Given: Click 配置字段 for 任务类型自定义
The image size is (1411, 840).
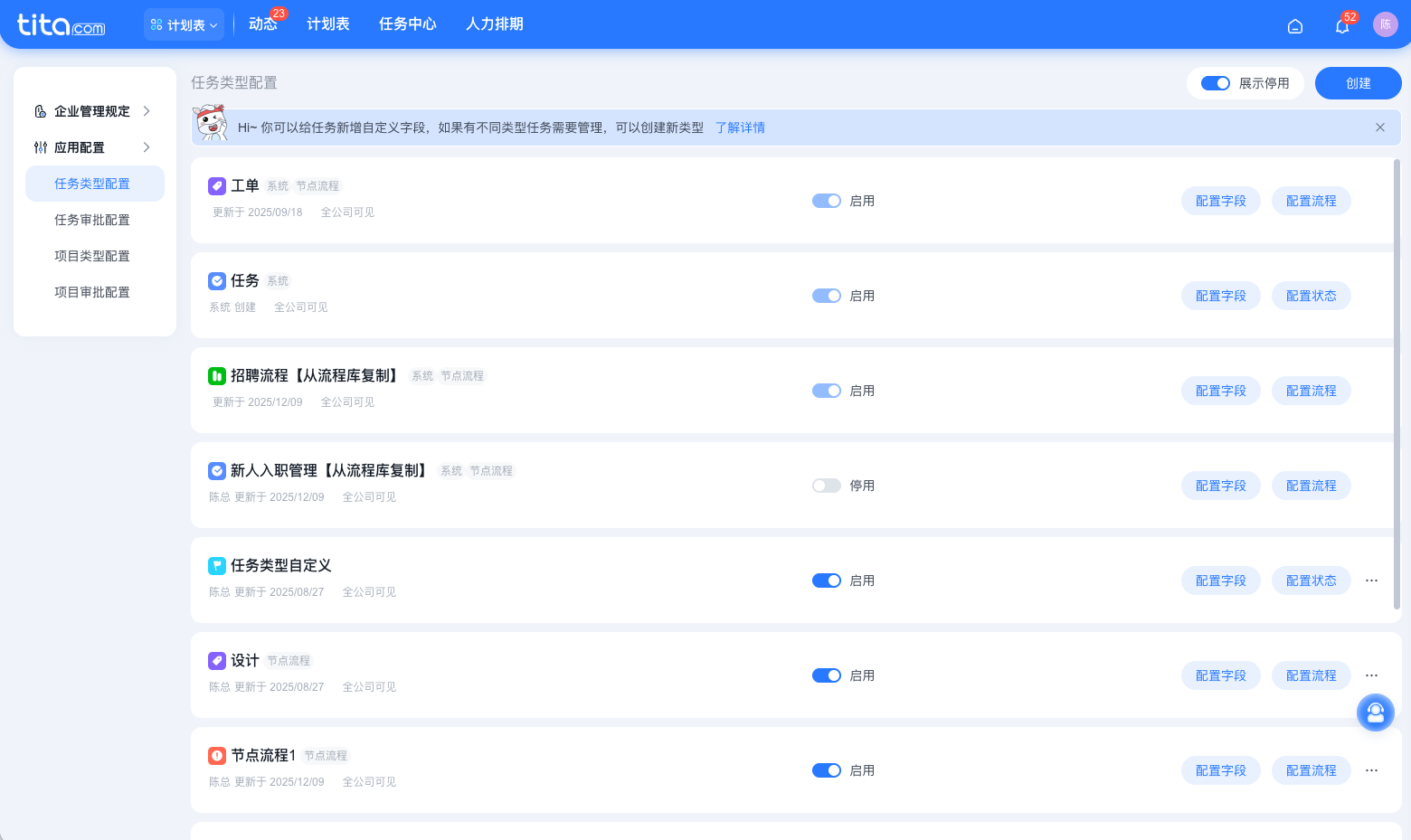Looking at the screenshot, I should tap(1221, 580).
